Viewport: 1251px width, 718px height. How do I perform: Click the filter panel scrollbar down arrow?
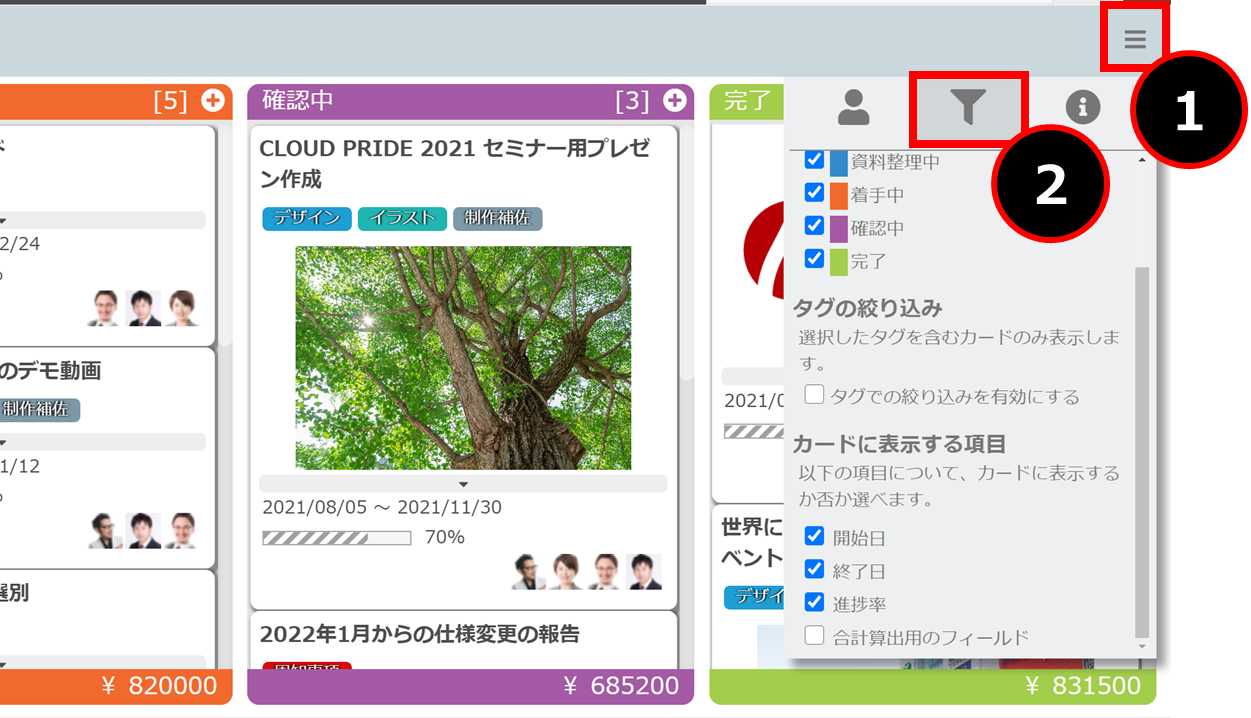[1142, 648]
